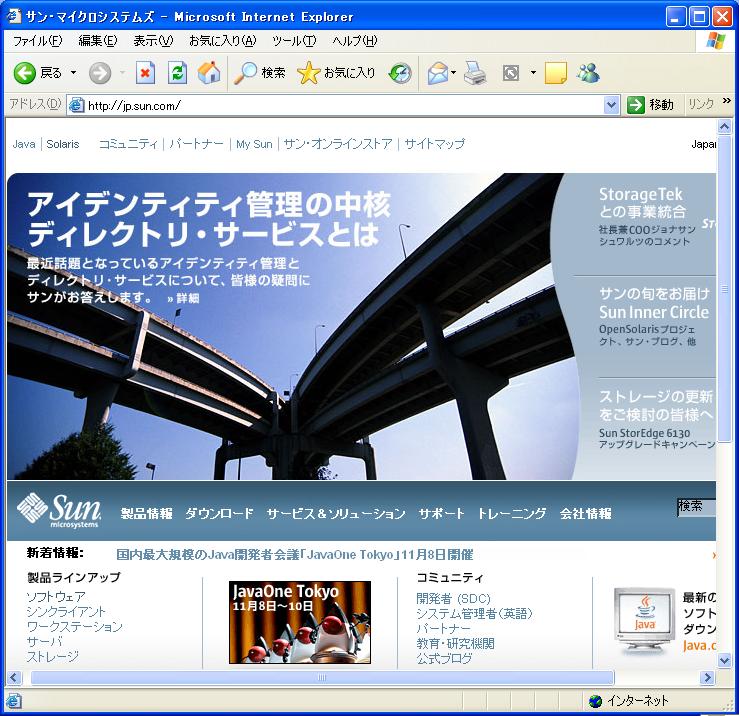The height and width of the screenshot is (716, 739).
Task: Go to the Home page icon
Action: click(x=209, y=73)
